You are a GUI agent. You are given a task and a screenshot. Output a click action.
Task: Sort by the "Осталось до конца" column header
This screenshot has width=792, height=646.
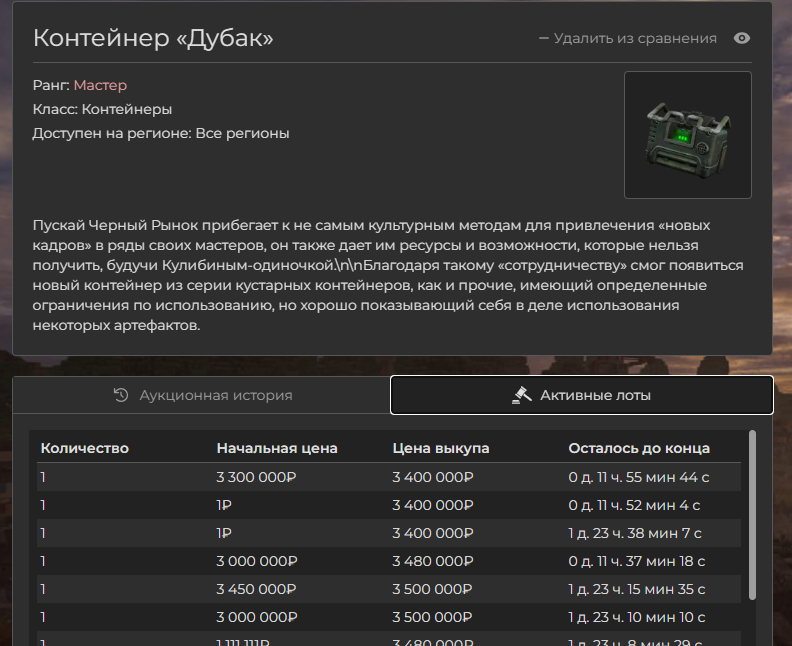[x=639, y=448]
